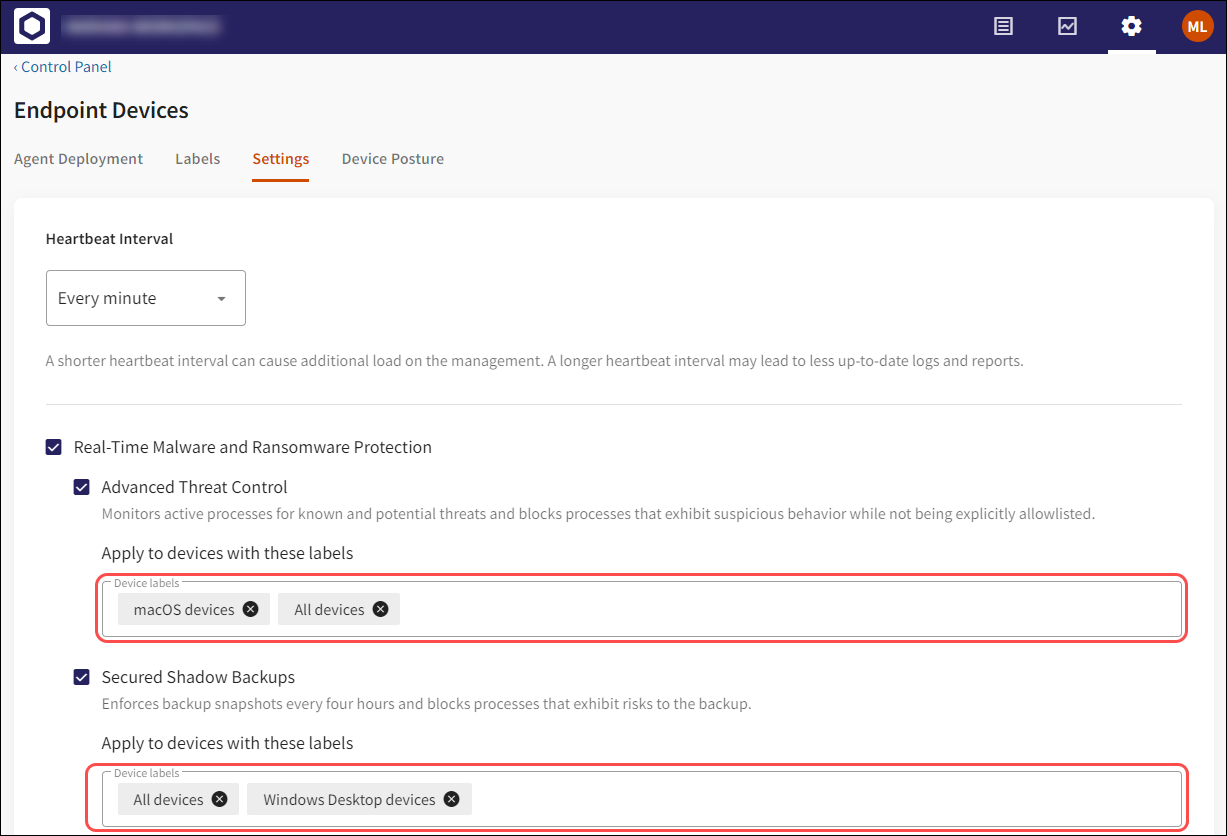Screen dimensions: 1227x836
Task: Click the dropdown arrow beside Every minute
Action: [221, 299]
